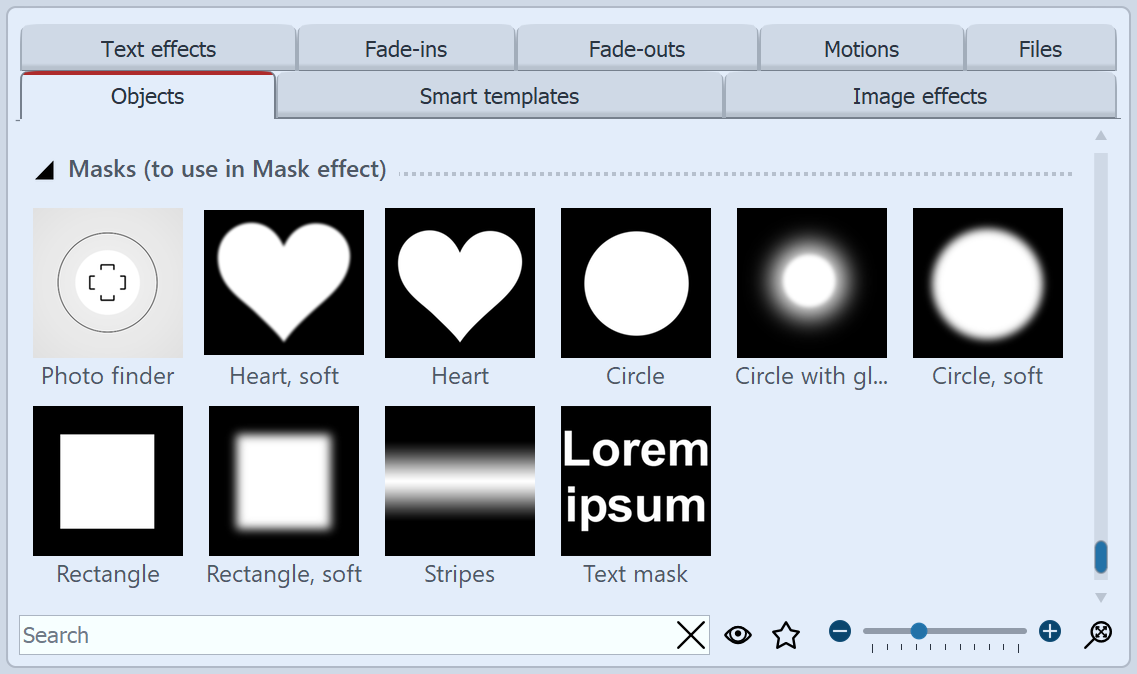Image resolution: width=1137 pixels, height=674 pixels.
Task: Click inside the Search field
Action: click(x=300, y=635)
